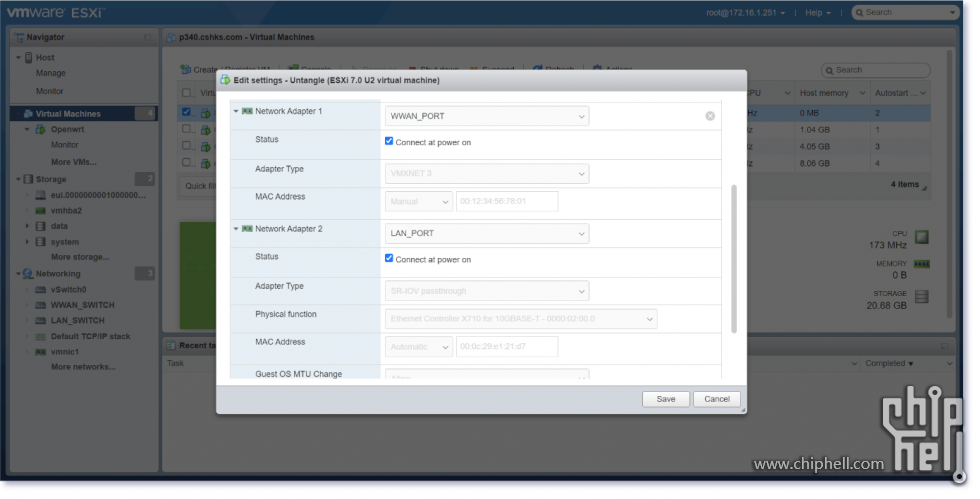The height and width of the screenshot is (499, 980).
Task: Click the Host server icon
Action: [x=29, y=58]
